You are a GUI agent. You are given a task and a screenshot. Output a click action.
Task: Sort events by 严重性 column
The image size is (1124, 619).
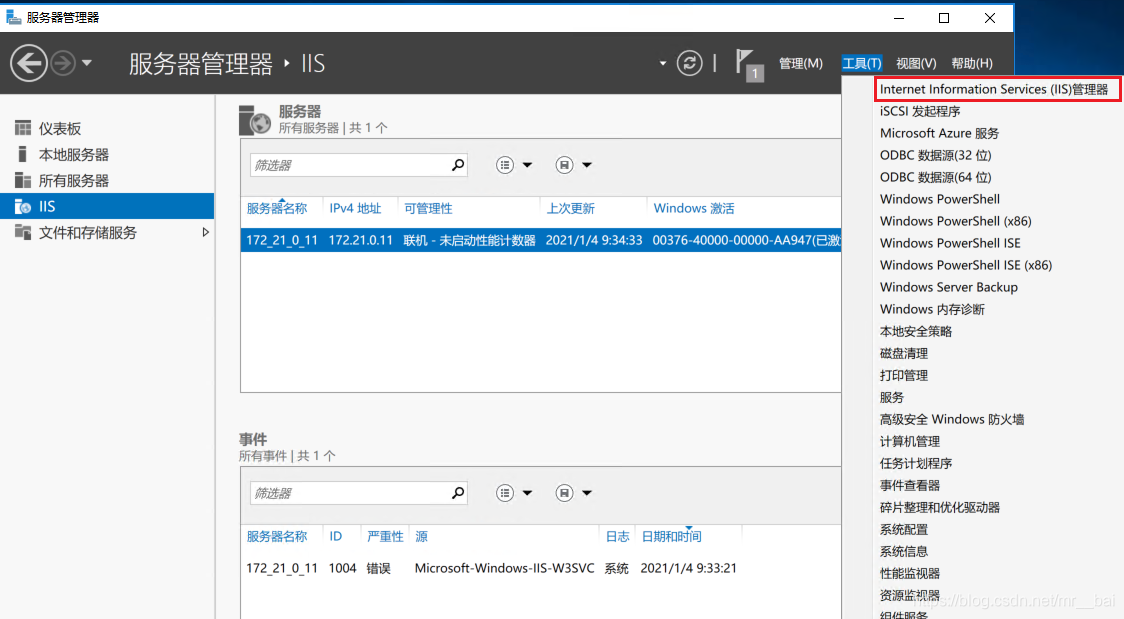pyautogui.click(x=385, y=537)
